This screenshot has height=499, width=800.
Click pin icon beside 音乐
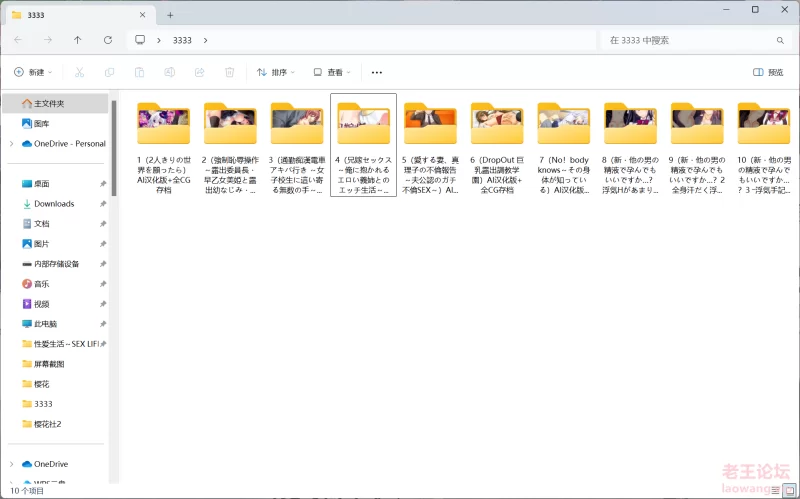[103, 284]
